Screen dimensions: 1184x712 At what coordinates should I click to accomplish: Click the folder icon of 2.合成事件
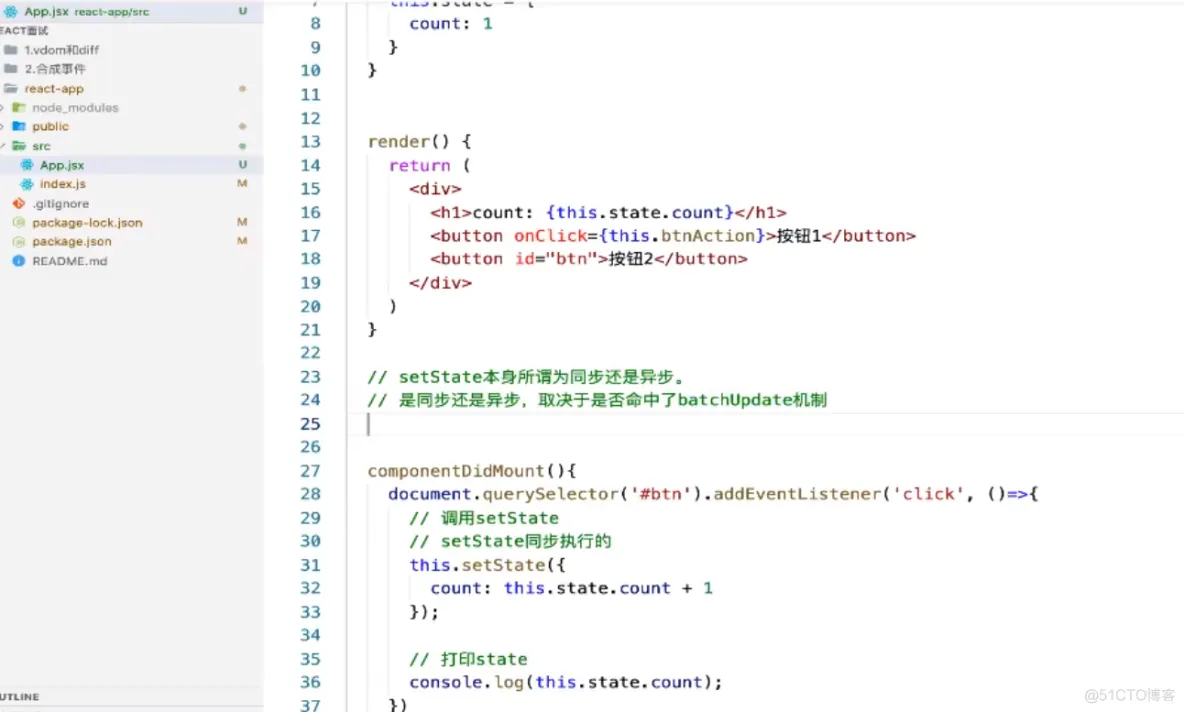[11, 69]
